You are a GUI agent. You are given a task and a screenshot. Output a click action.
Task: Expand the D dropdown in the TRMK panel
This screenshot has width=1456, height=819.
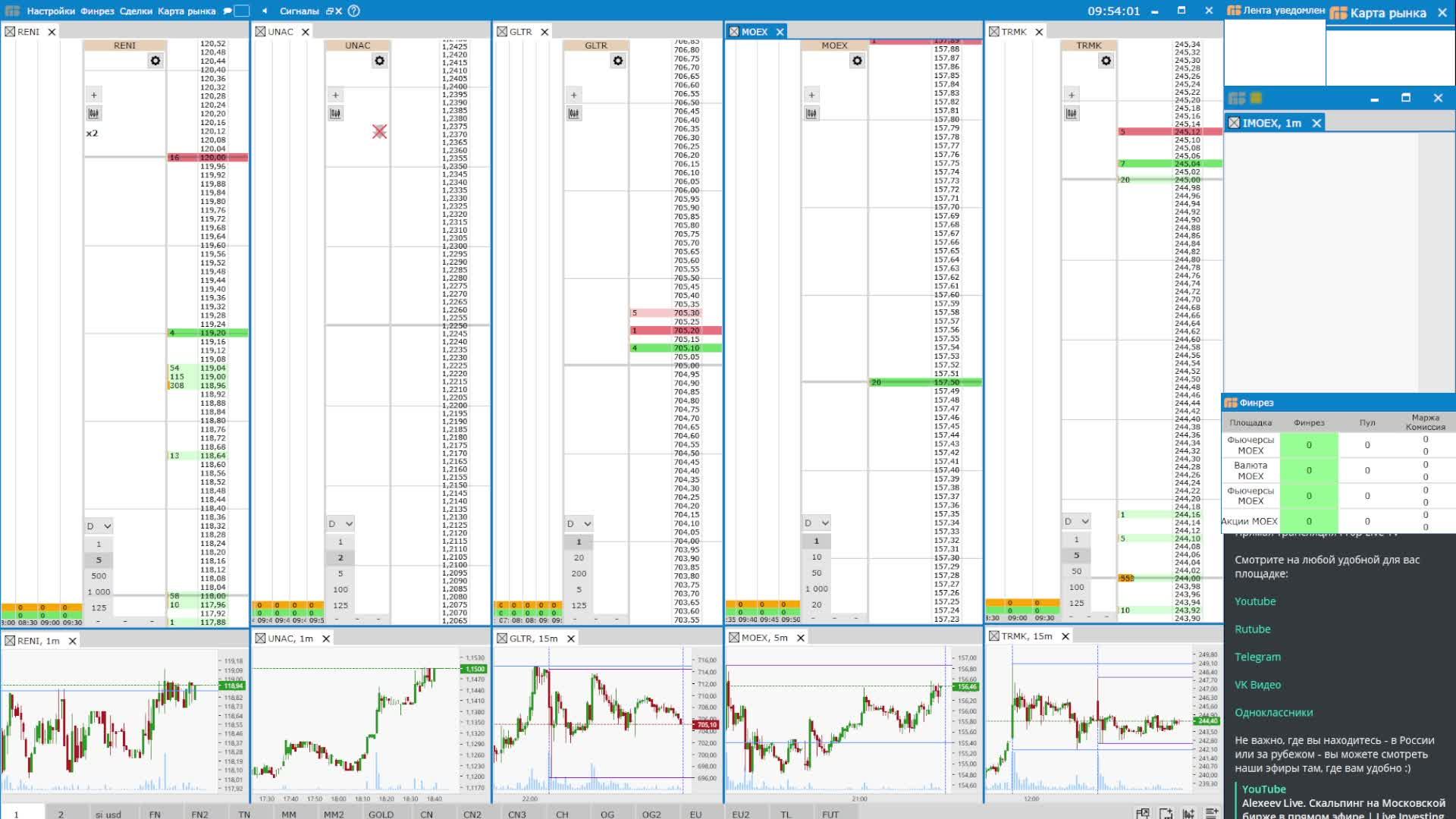coord(1076,521)
